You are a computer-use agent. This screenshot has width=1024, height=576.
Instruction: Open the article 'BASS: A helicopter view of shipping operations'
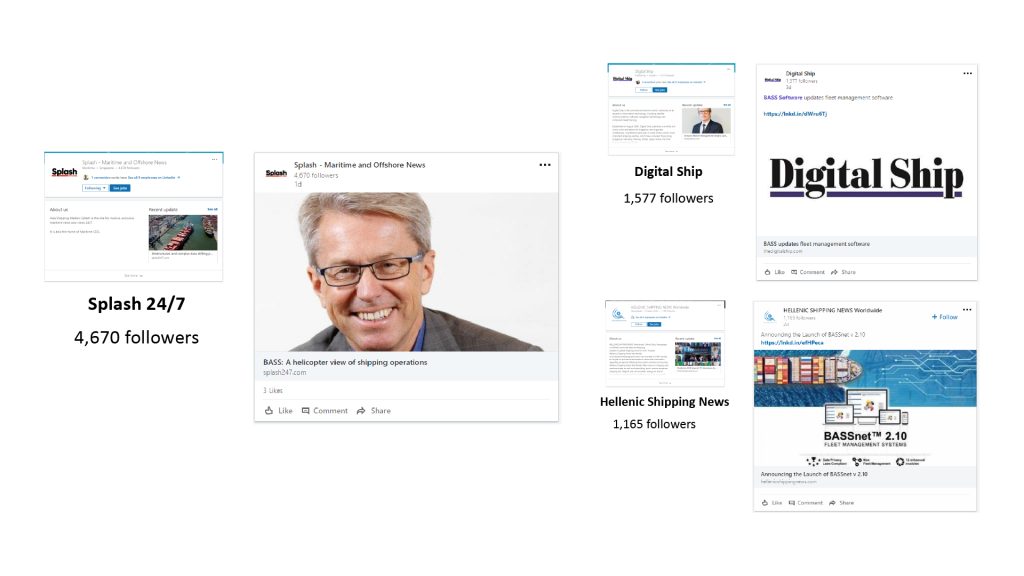click(346, 362)
